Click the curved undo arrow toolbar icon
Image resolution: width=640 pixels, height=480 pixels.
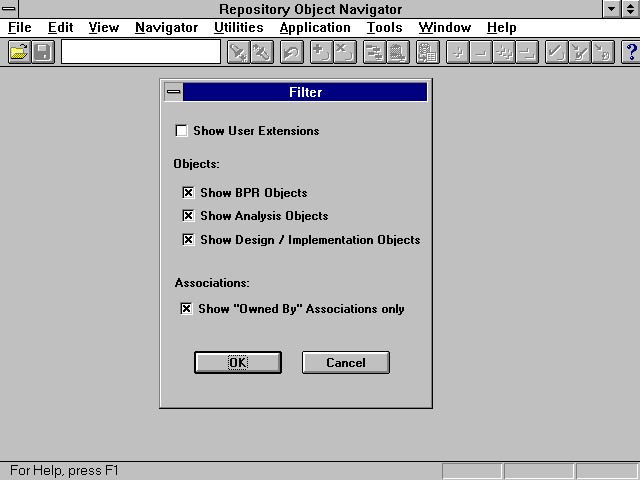point(291,52)
